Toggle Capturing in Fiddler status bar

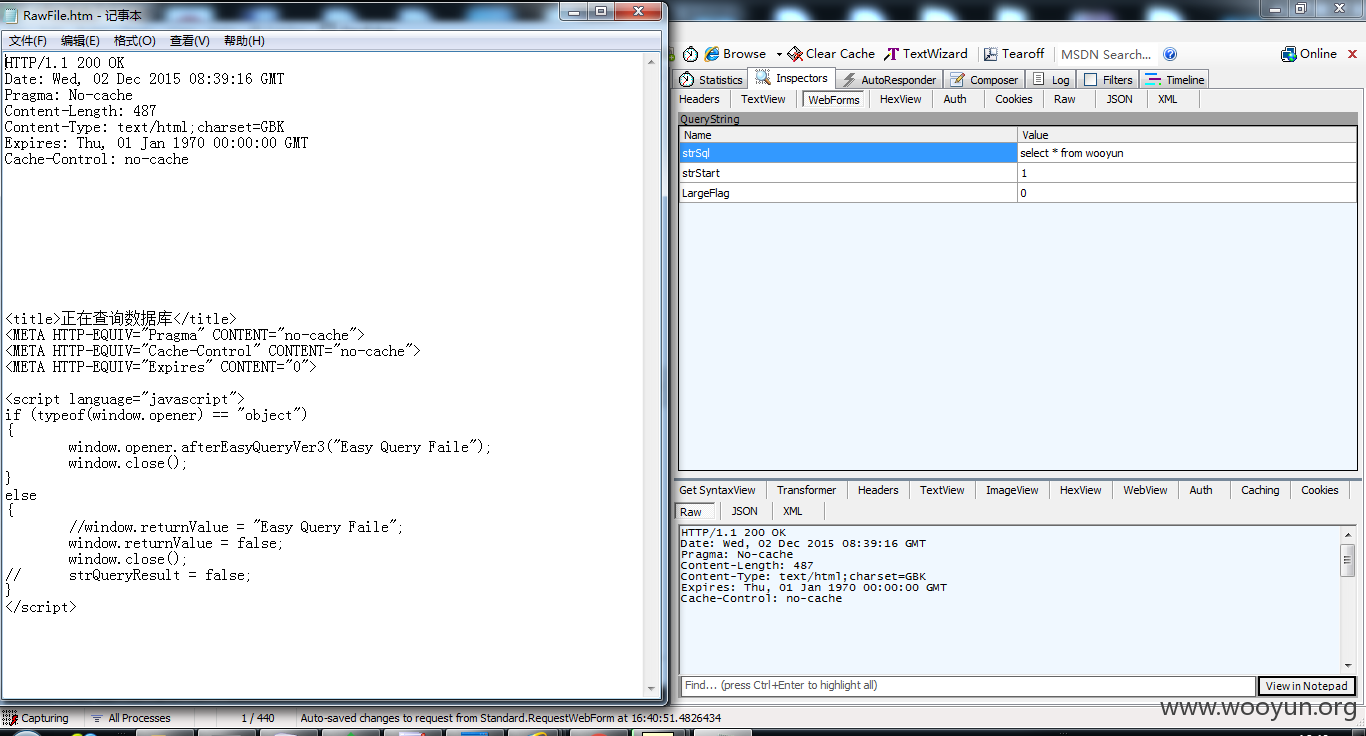pyautogui.click(x=36, y=718)
